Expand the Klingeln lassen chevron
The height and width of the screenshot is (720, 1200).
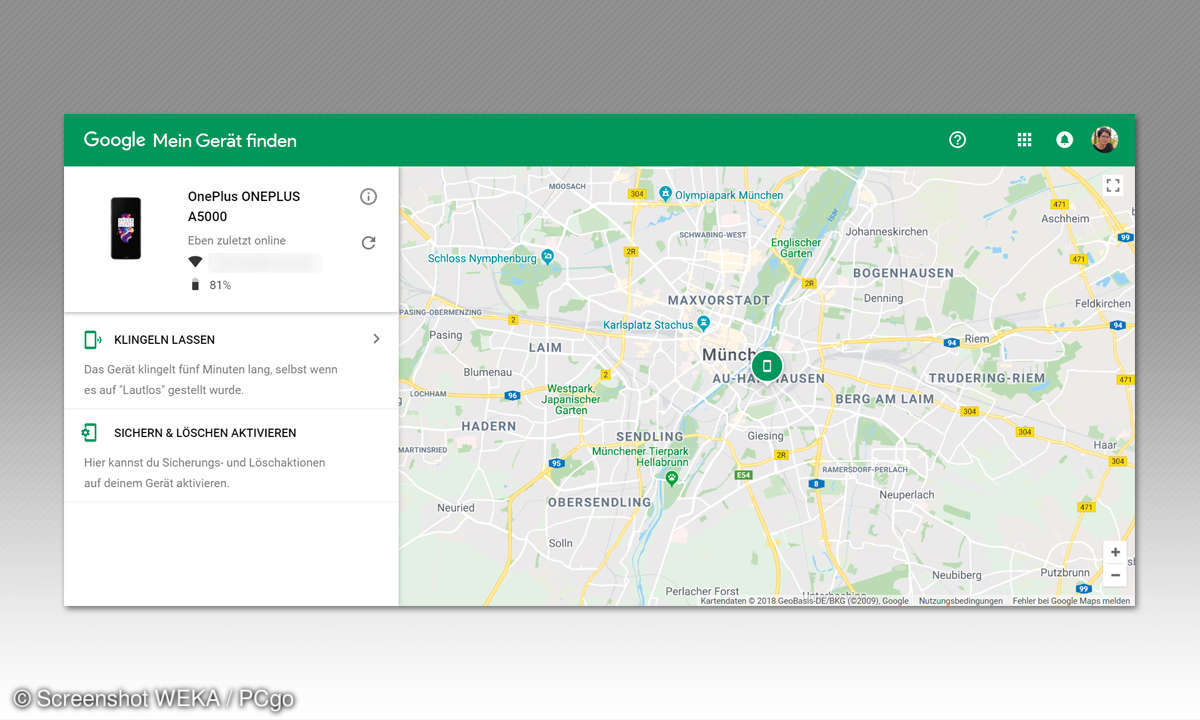[376, 339]
